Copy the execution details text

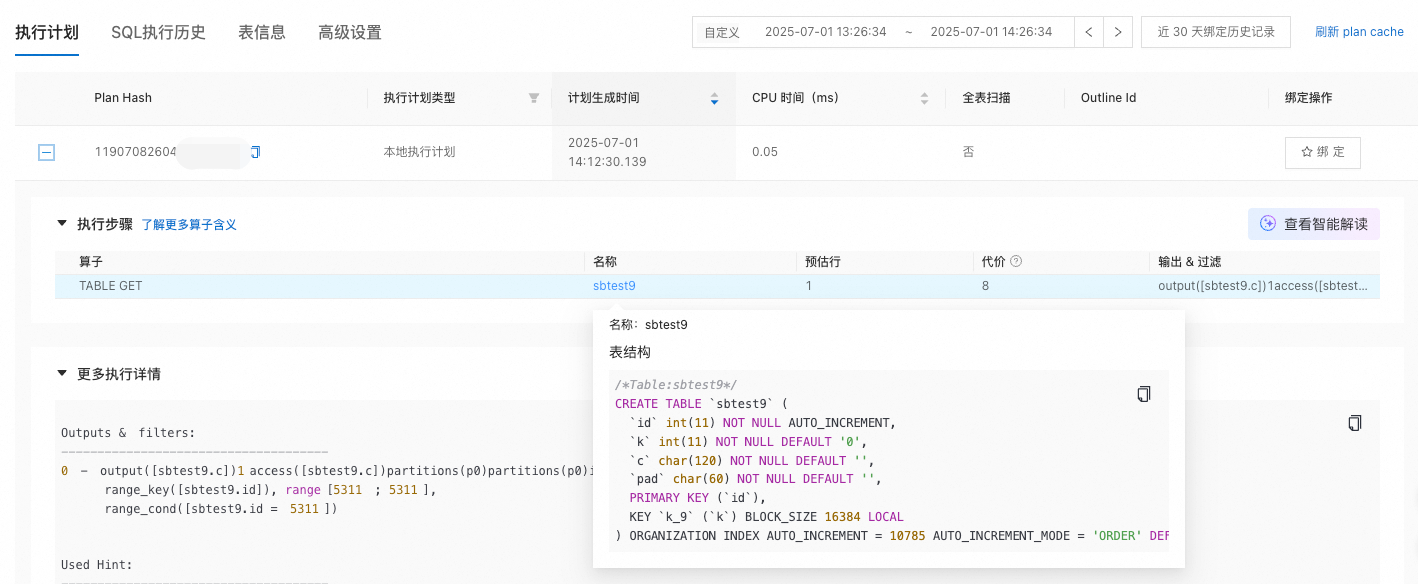tap(1355, 423)
